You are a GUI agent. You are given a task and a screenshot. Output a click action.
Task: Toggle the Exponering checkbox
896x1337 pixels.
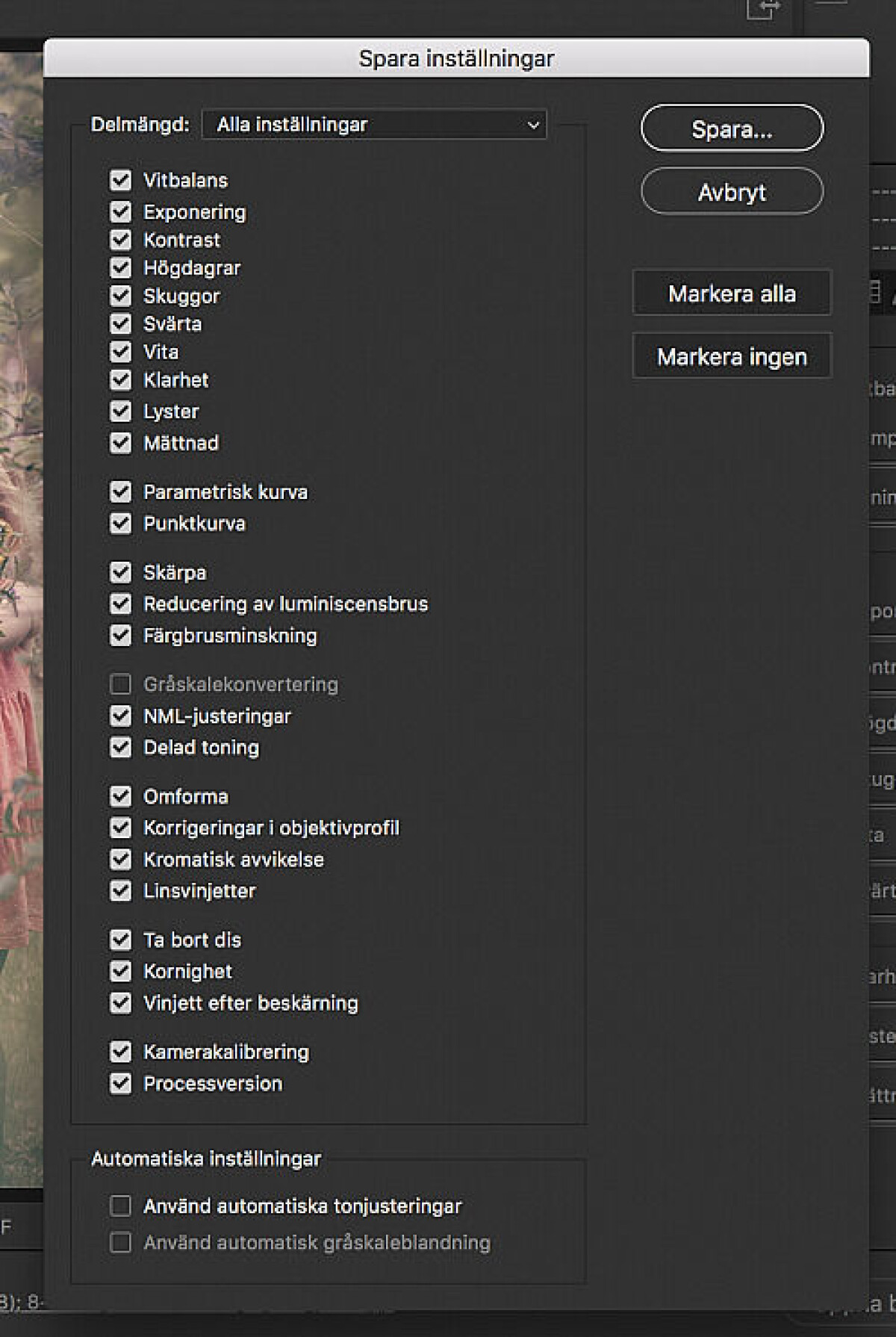click(x=120, y=211)
